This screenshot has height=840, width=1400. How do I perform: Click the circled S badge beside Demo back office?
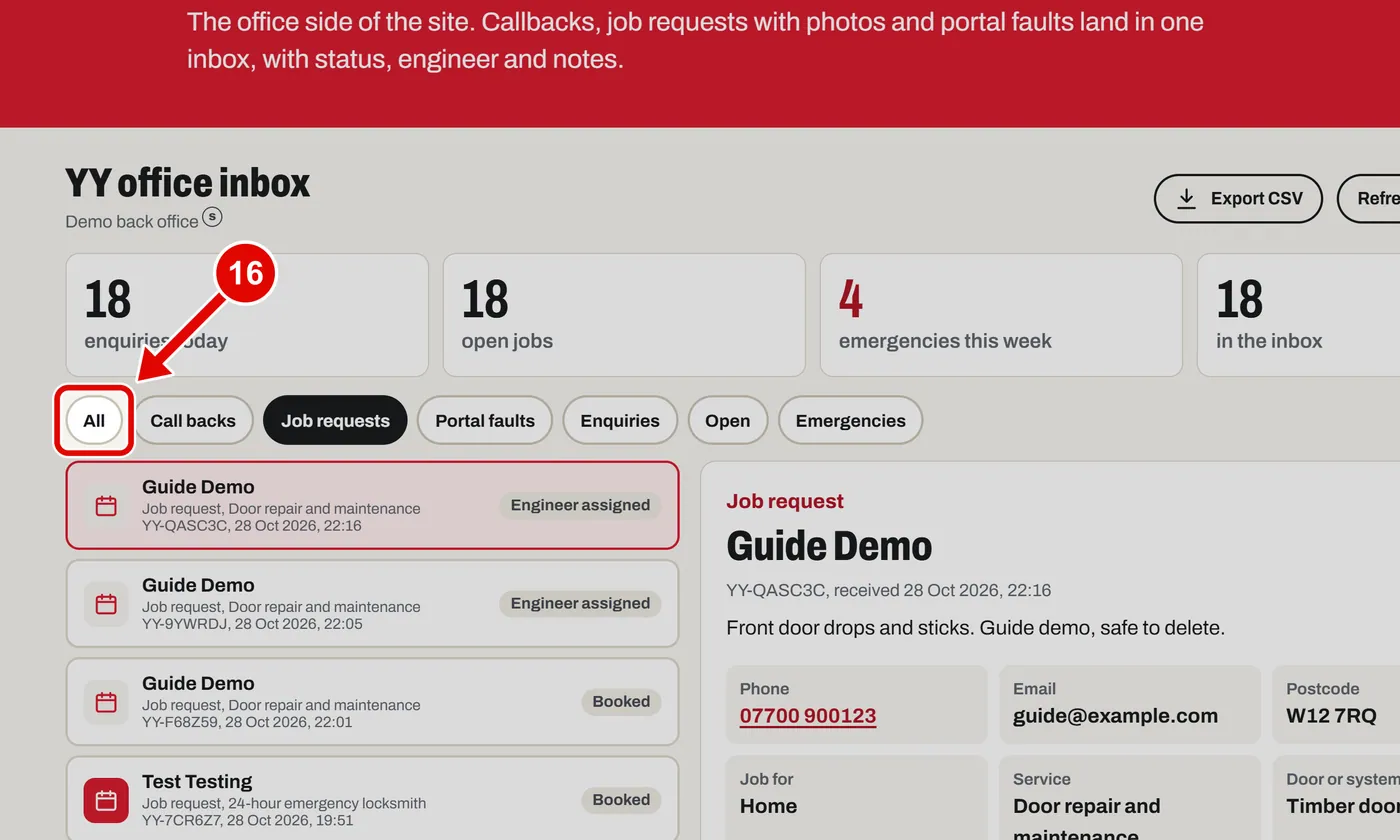click(212, 216)
